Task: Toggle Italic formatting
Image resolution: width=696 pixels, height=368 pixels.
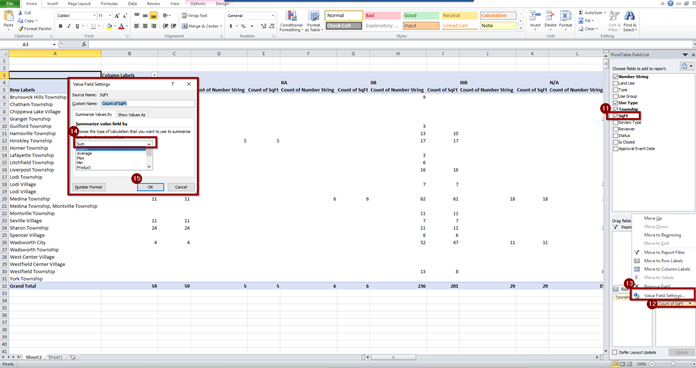Action: pyautogui.click(x=69, y=26)
